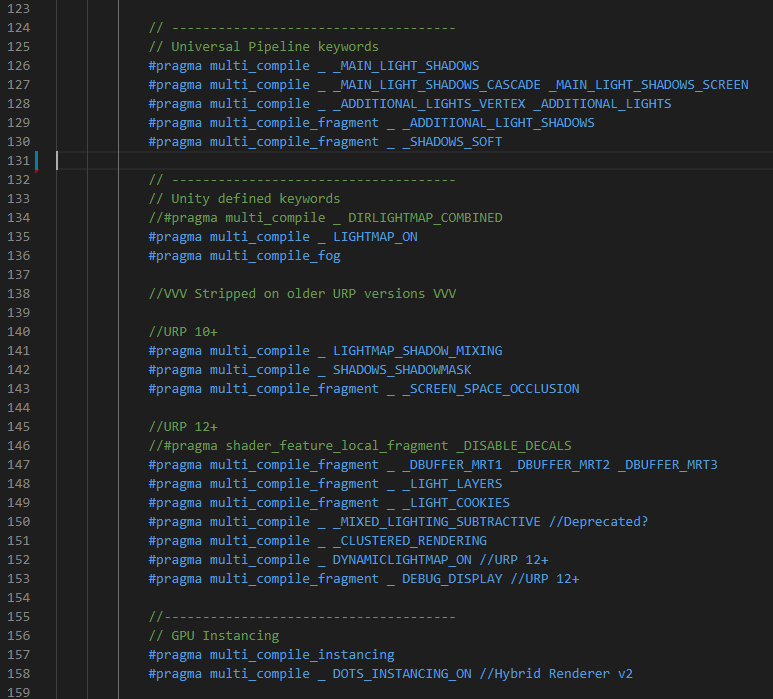The image size is (773, 699).
Task: Click the _SHADOWS_SOFT keyword
Action: point(452,142)
